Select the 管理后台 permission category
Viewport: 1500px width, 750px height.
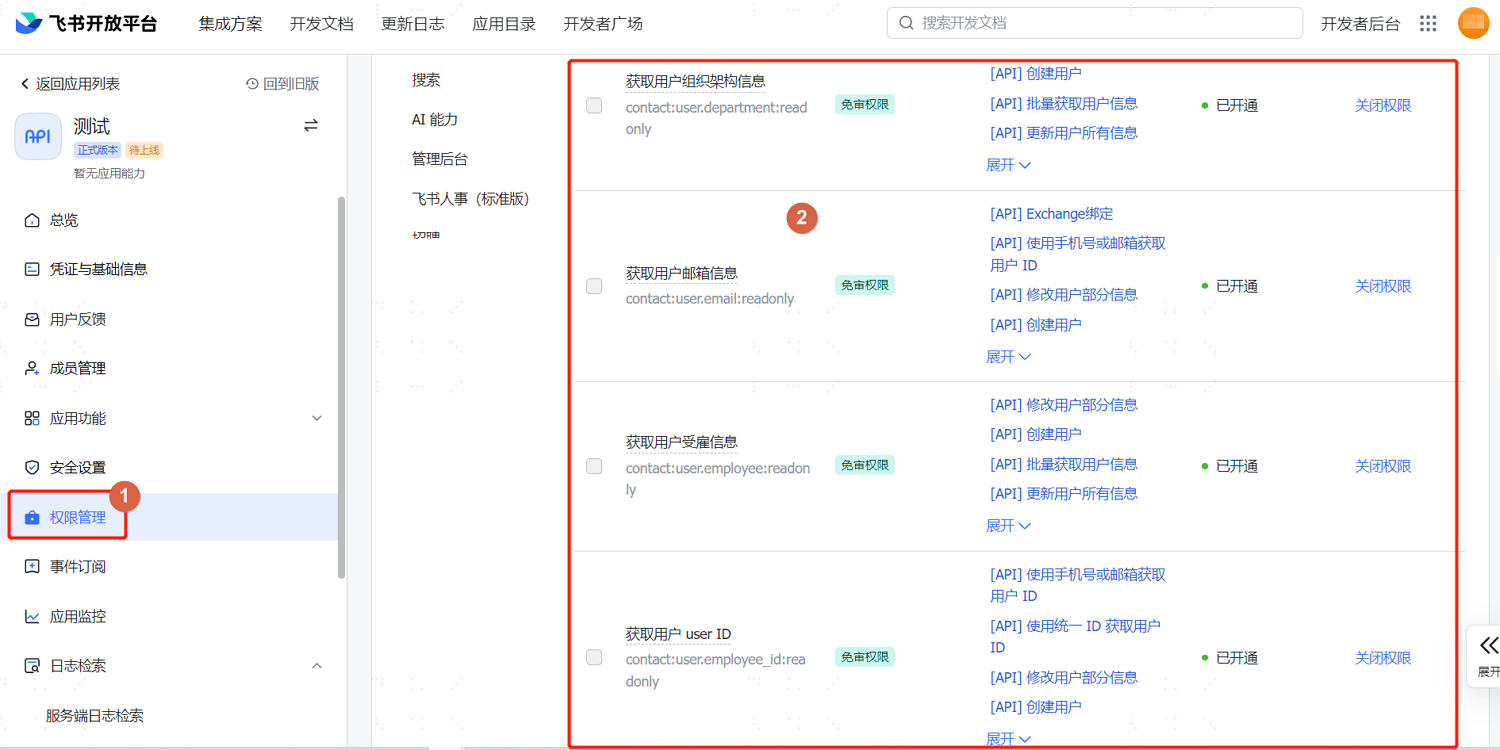pyautogui.click(x=440, y=159)
